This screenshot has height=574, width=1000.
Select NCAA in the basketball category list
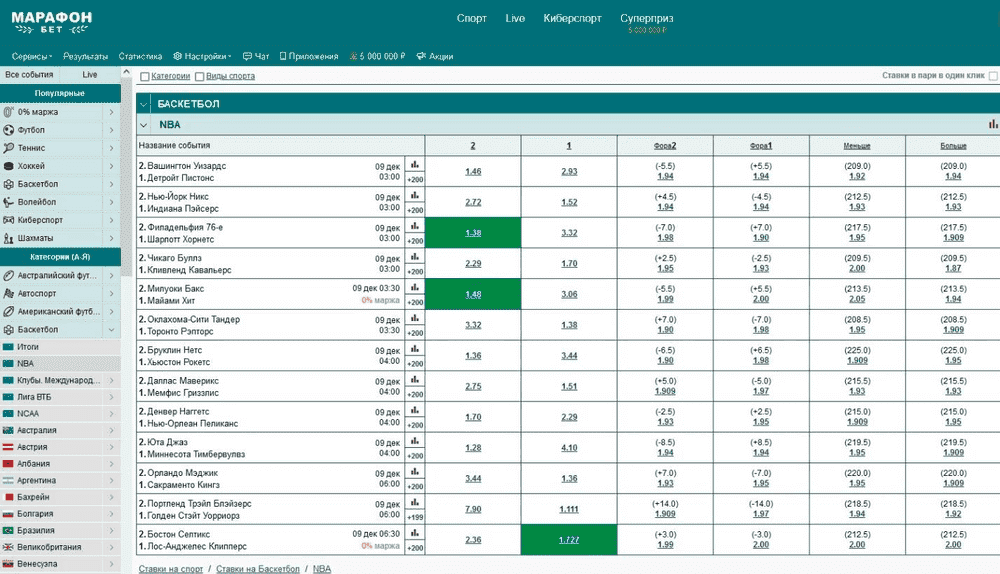tap(30, 413)
